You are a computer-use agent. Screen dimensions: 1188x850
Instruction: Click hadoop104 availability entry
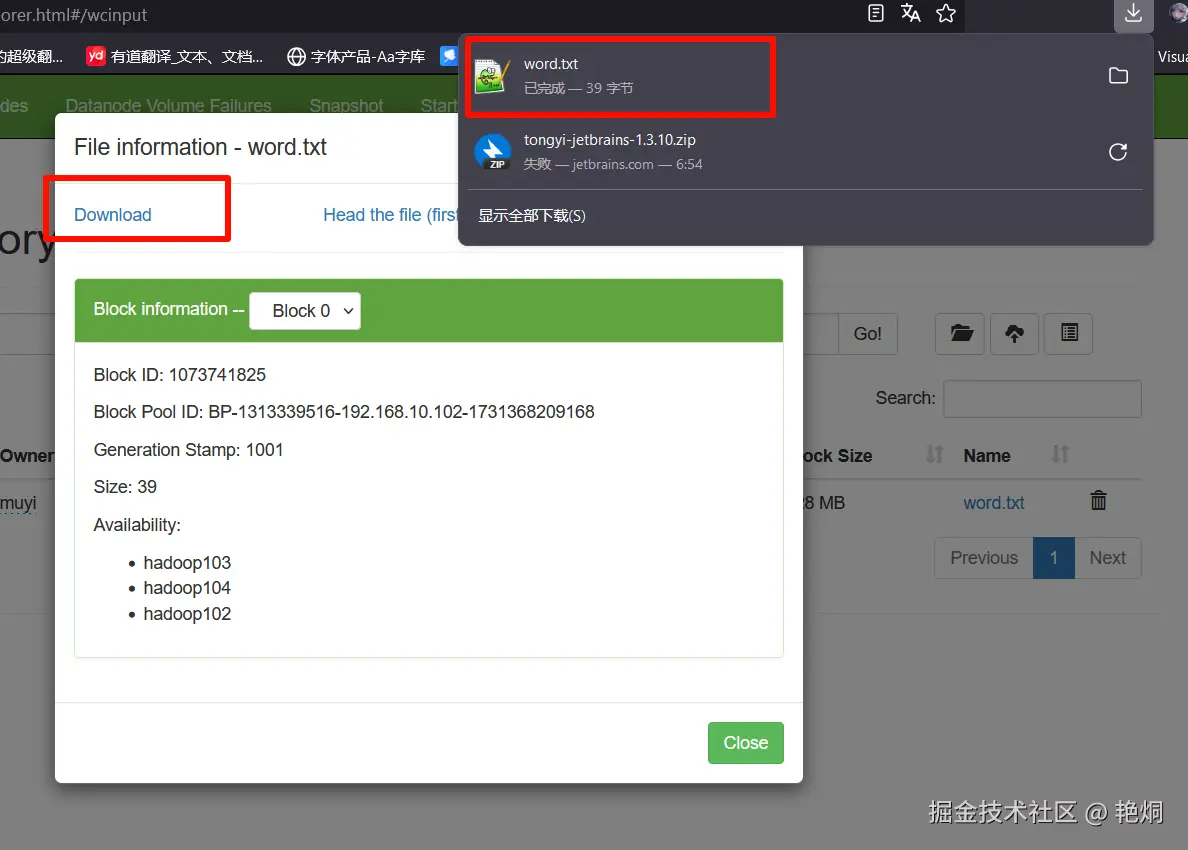(187, 588)
